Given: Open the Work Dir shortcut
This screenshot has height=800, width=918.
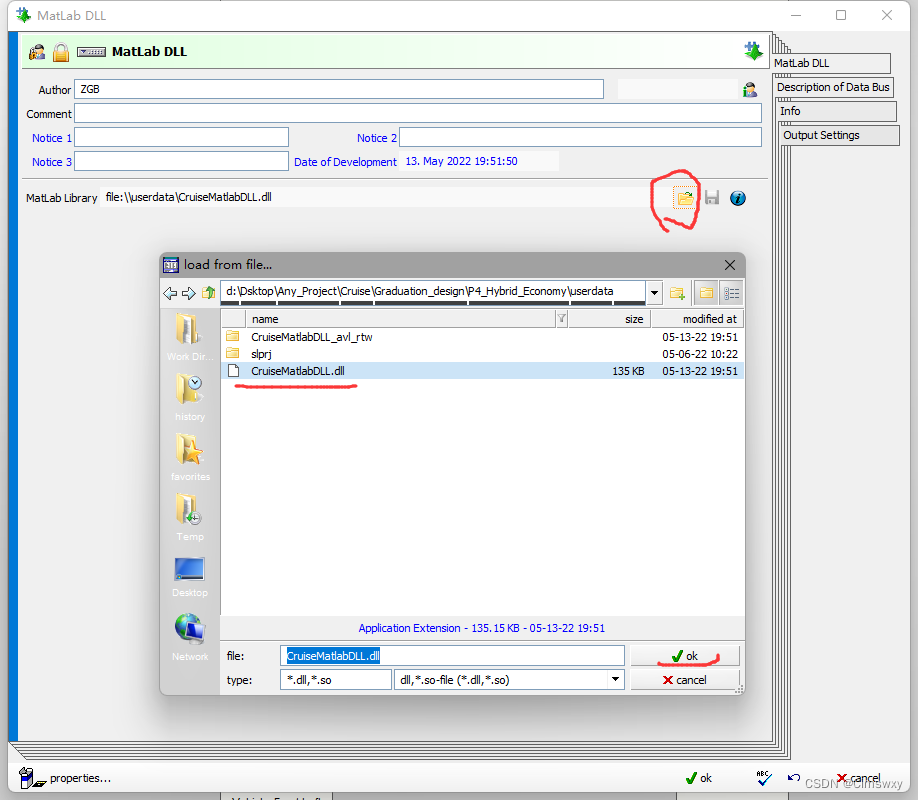Looking at the screenshot, I should pos(189,337).
